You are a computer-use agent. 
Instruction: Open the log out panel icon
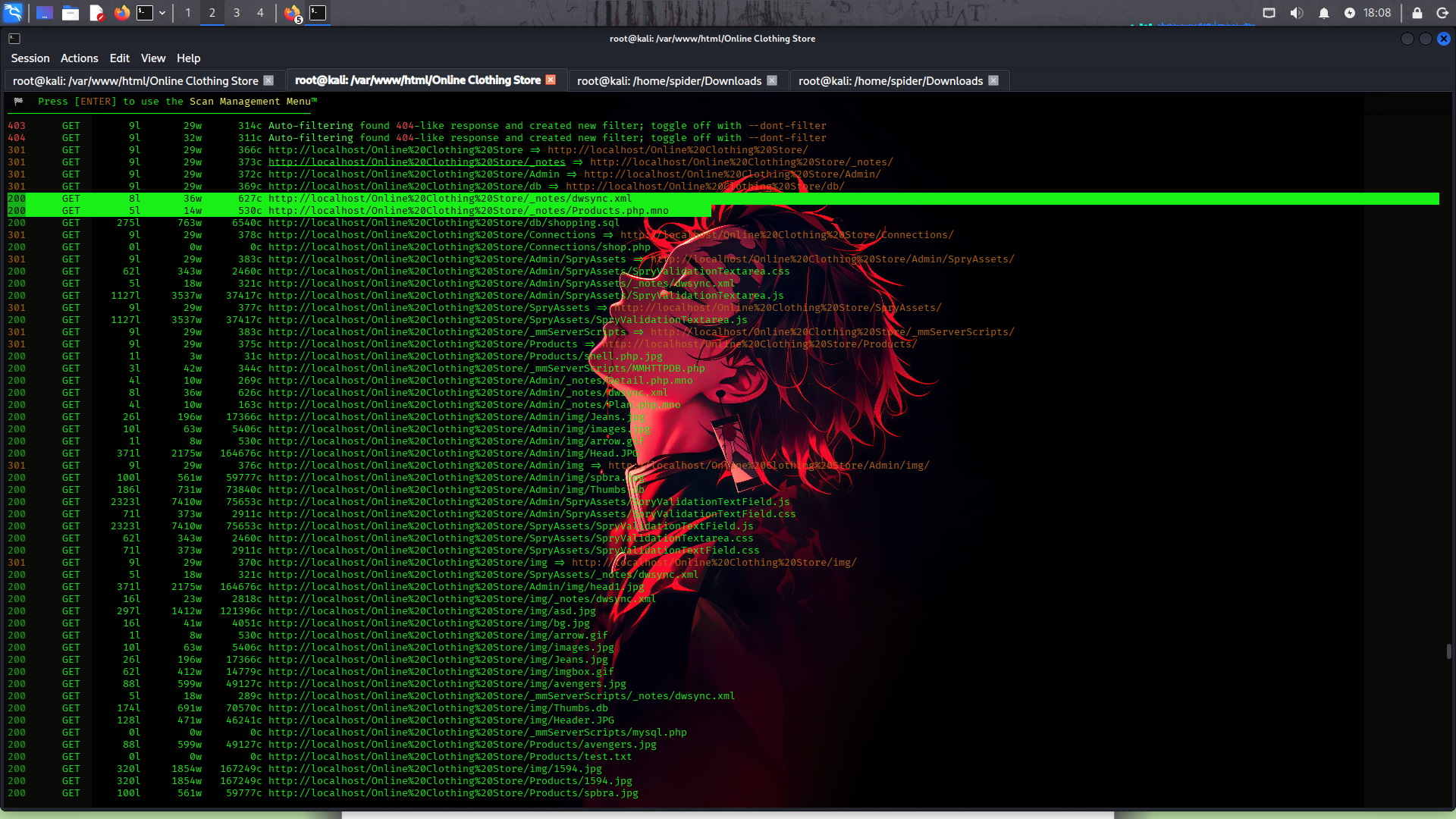[x=1442, y=13]
